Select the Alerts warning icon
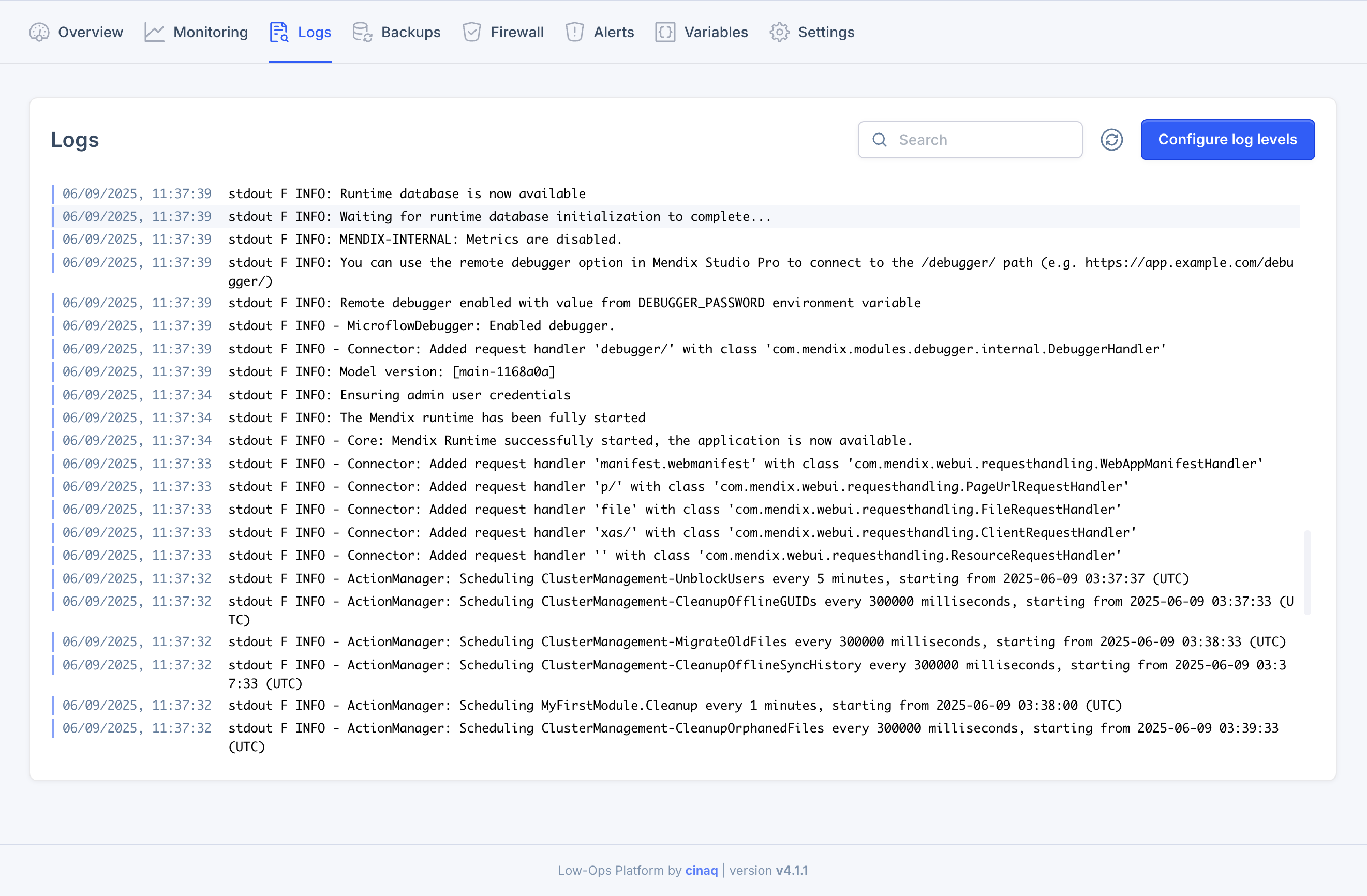 pyautogui.click(x=574, y=32)
